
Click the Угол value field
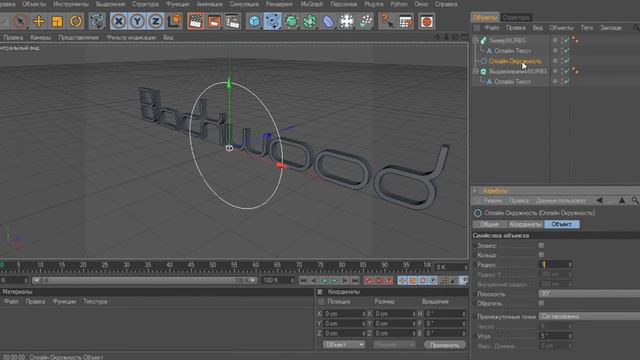point(553,336)
